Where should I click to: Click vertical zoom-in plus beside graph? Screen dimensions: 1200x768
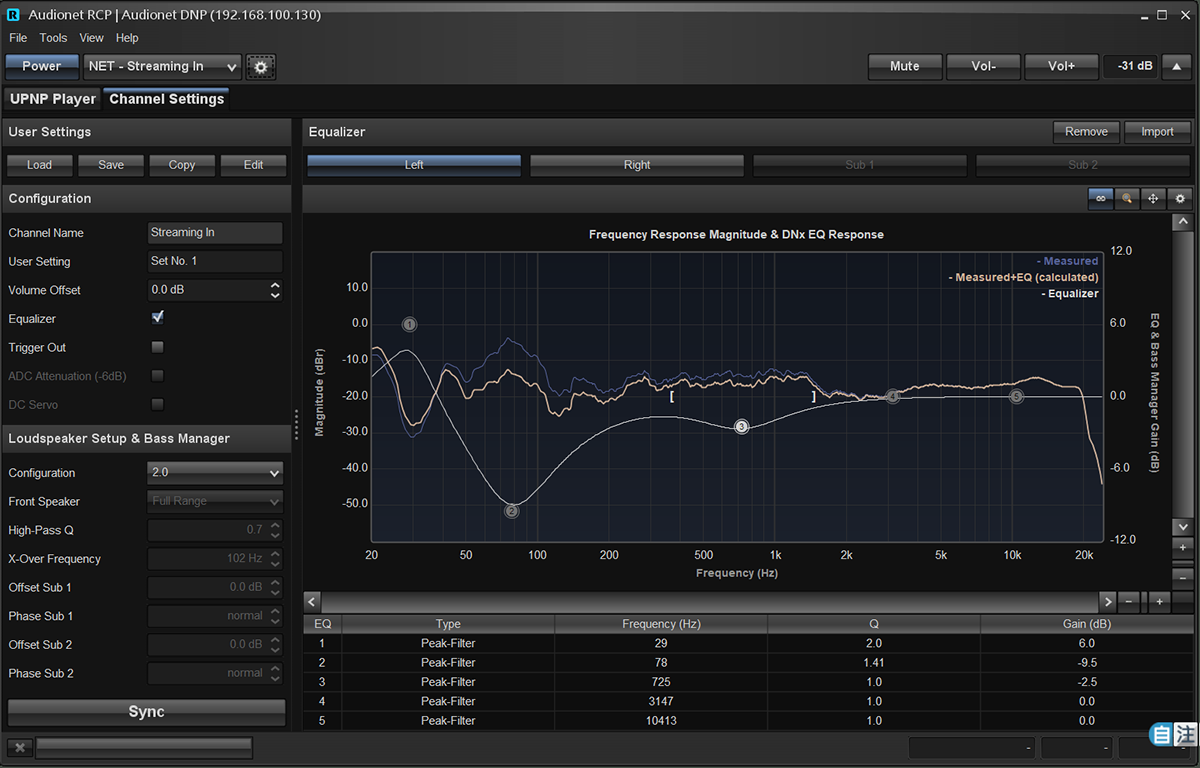coord(1183,548)
